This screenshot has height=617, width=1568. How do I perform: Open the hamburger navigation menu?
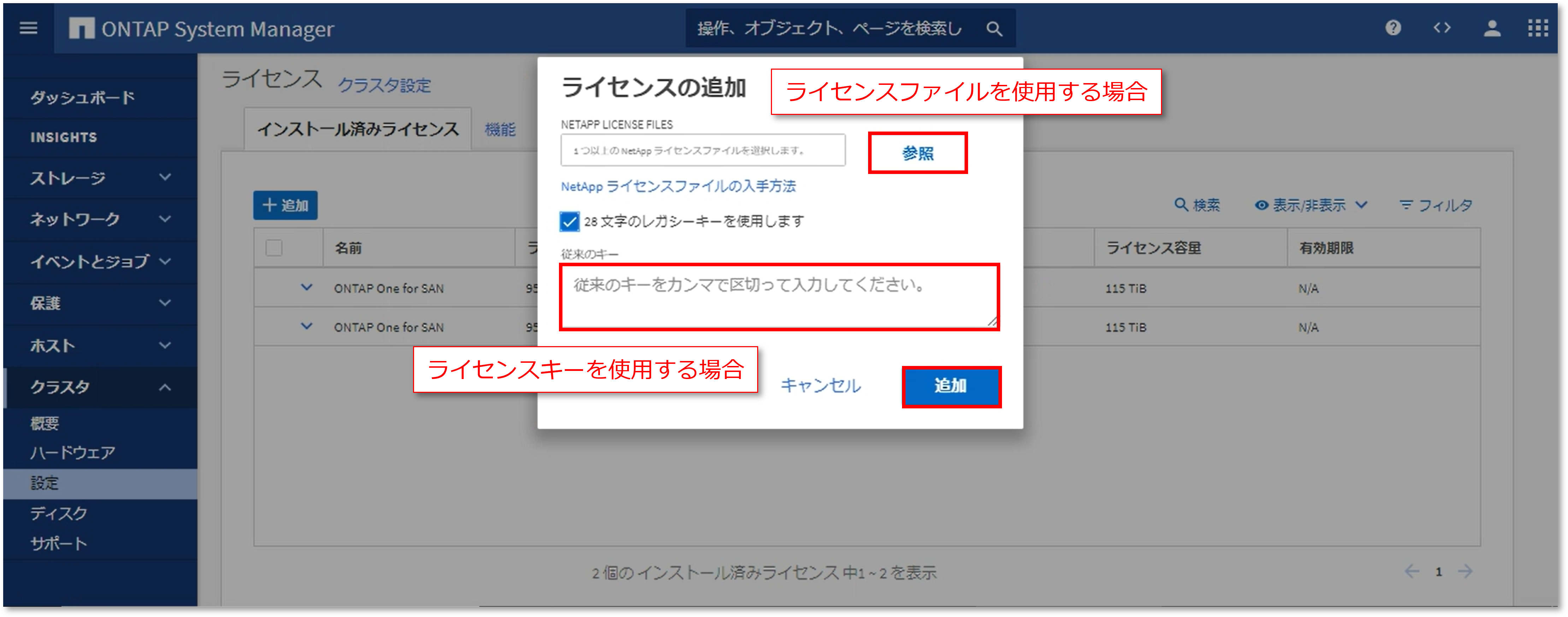28,28
